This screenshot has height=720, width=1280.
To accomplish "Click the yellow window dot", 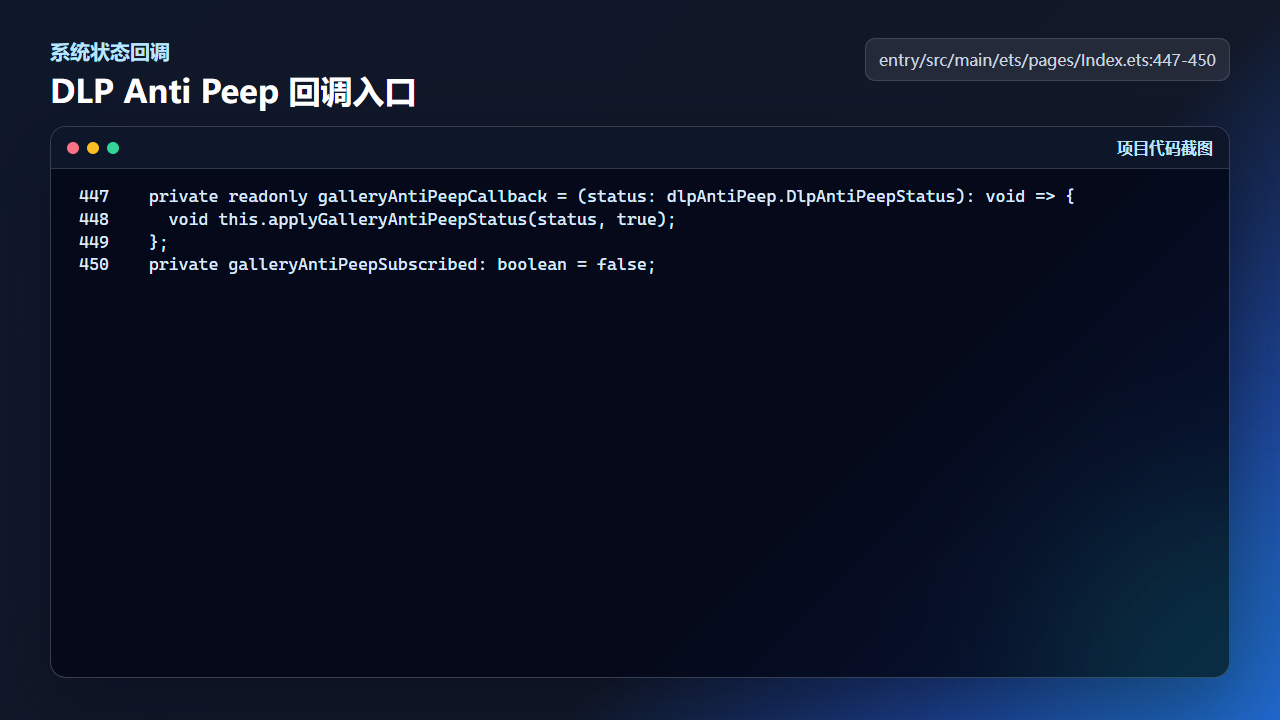I will click(93, 148).
